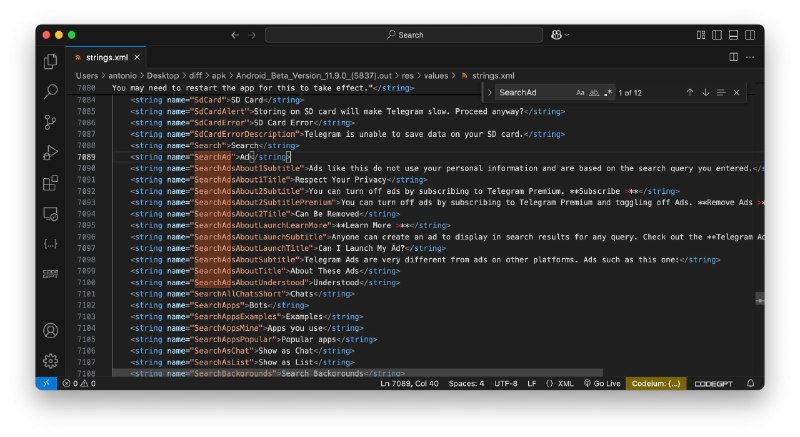Open Source Control view
The image size is (800, 437).
(50, 122)
